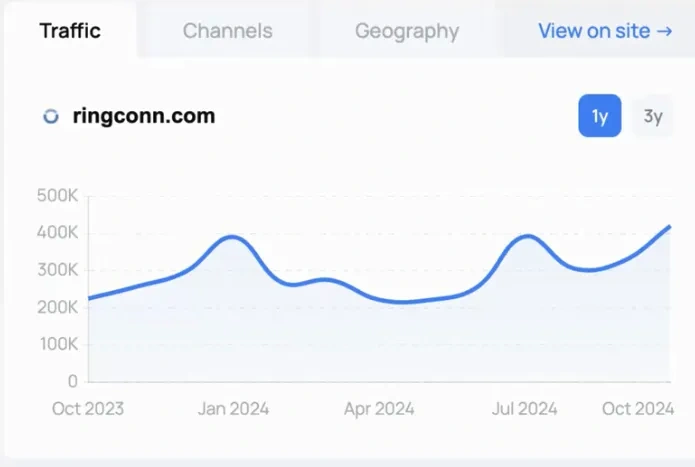Viewport: 695px width, 467px height.
Task: Switch to the Channels tab
Action: pos(227,30)
